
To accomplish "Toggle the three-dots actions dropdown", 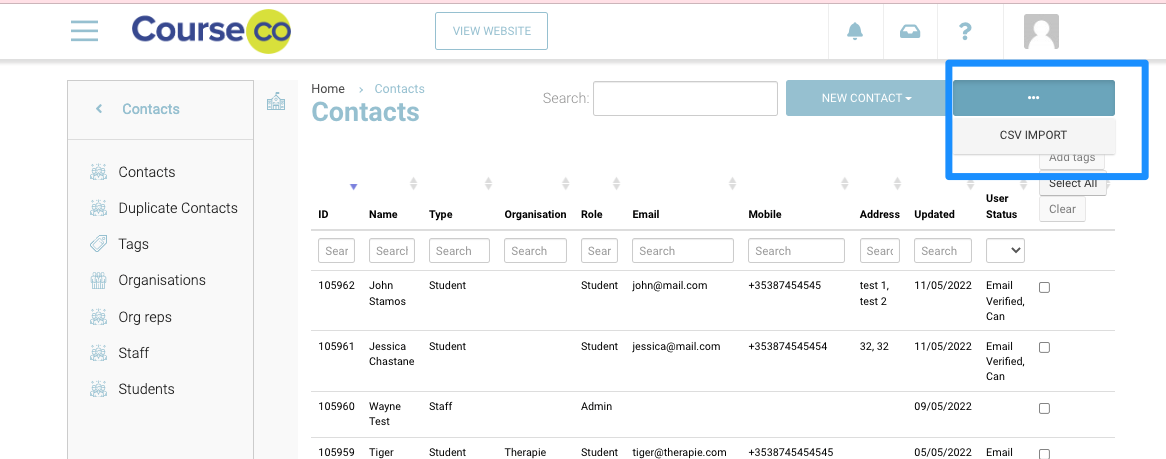I will pos(1033,98).
